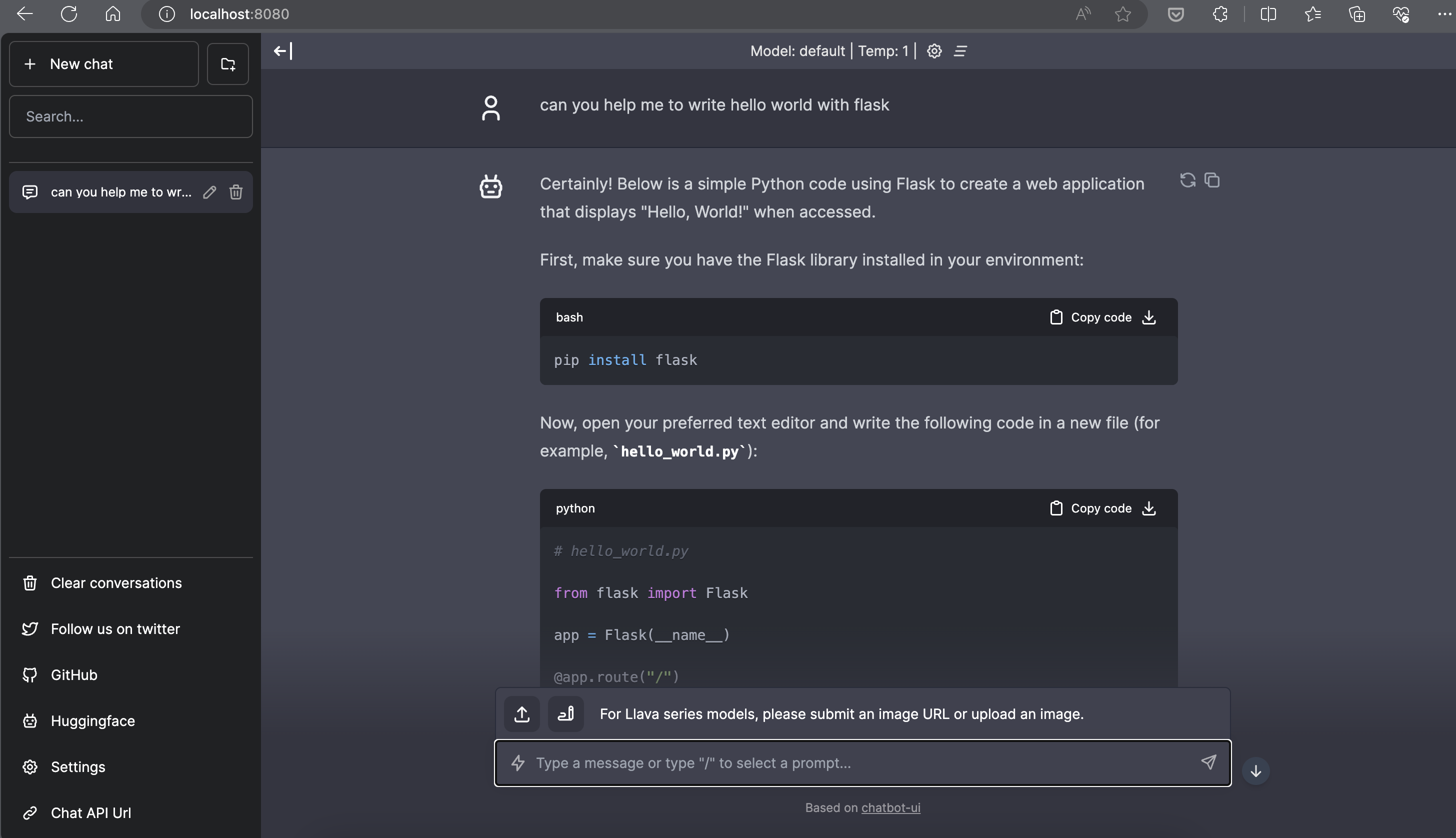Upload an image using the upload button
The image size is (1456, 838).
coord(522,714)
